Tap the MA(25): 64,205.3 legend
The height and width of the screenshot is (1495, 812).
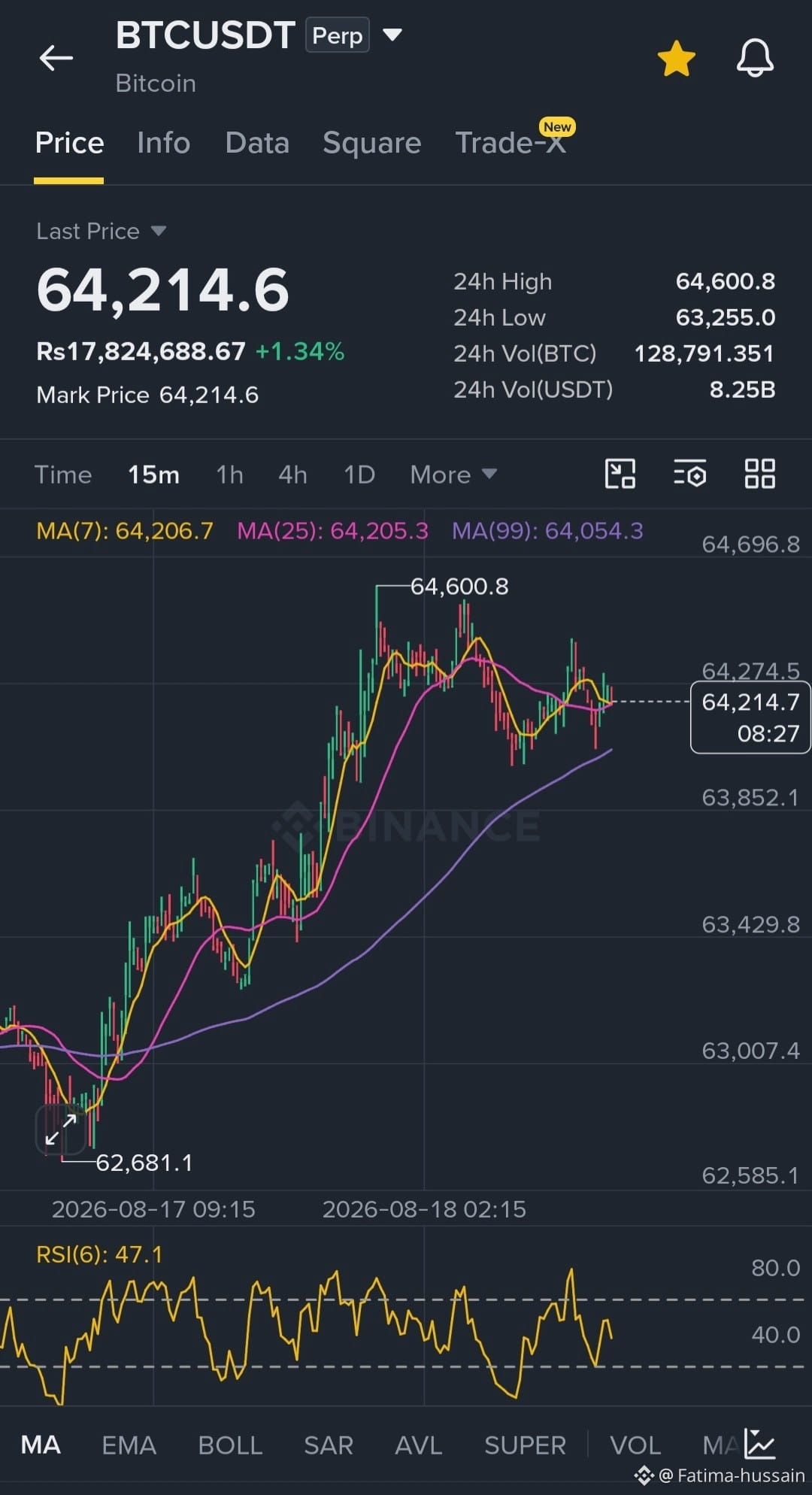[x=332, y=531]
